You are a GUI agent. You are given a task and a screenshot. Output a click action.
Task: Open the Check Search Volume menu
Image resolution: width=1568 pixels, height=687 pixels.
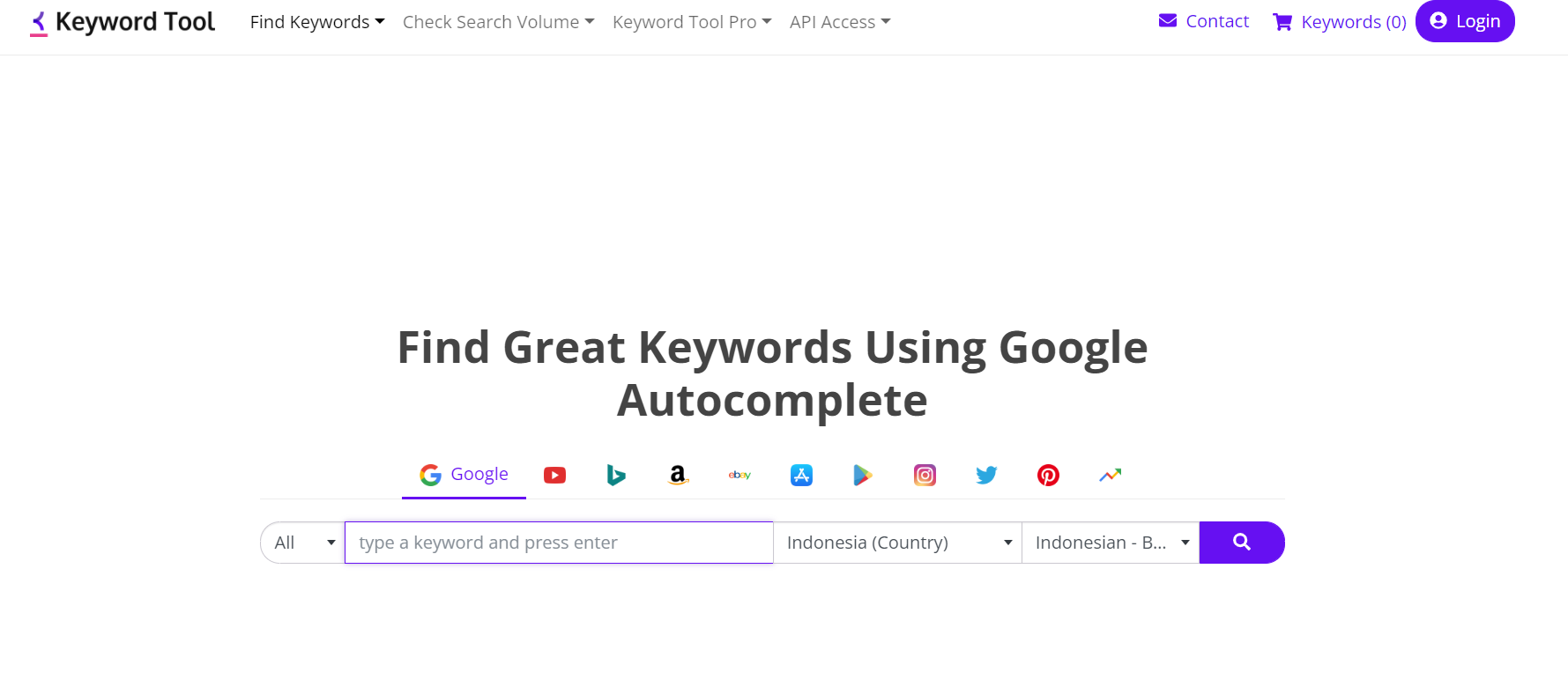(x=498, y=22)
